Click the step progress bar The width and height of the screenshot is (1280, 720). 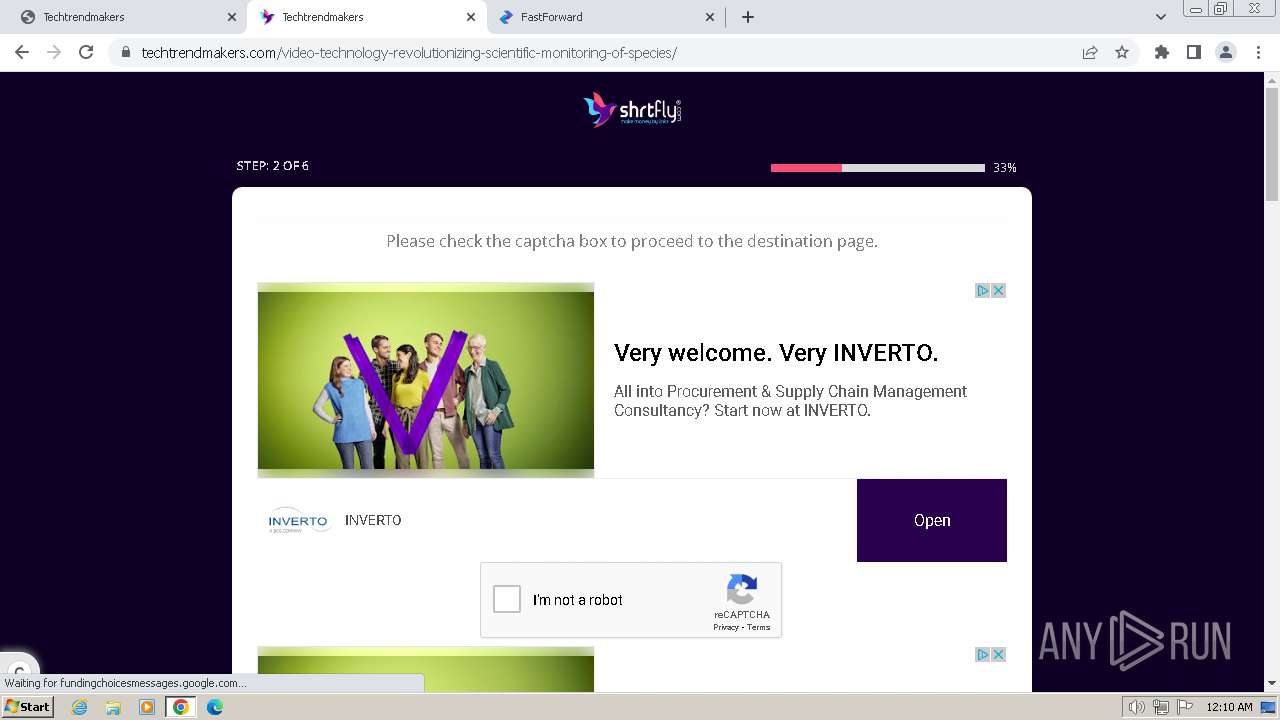(x=878, y=168)
